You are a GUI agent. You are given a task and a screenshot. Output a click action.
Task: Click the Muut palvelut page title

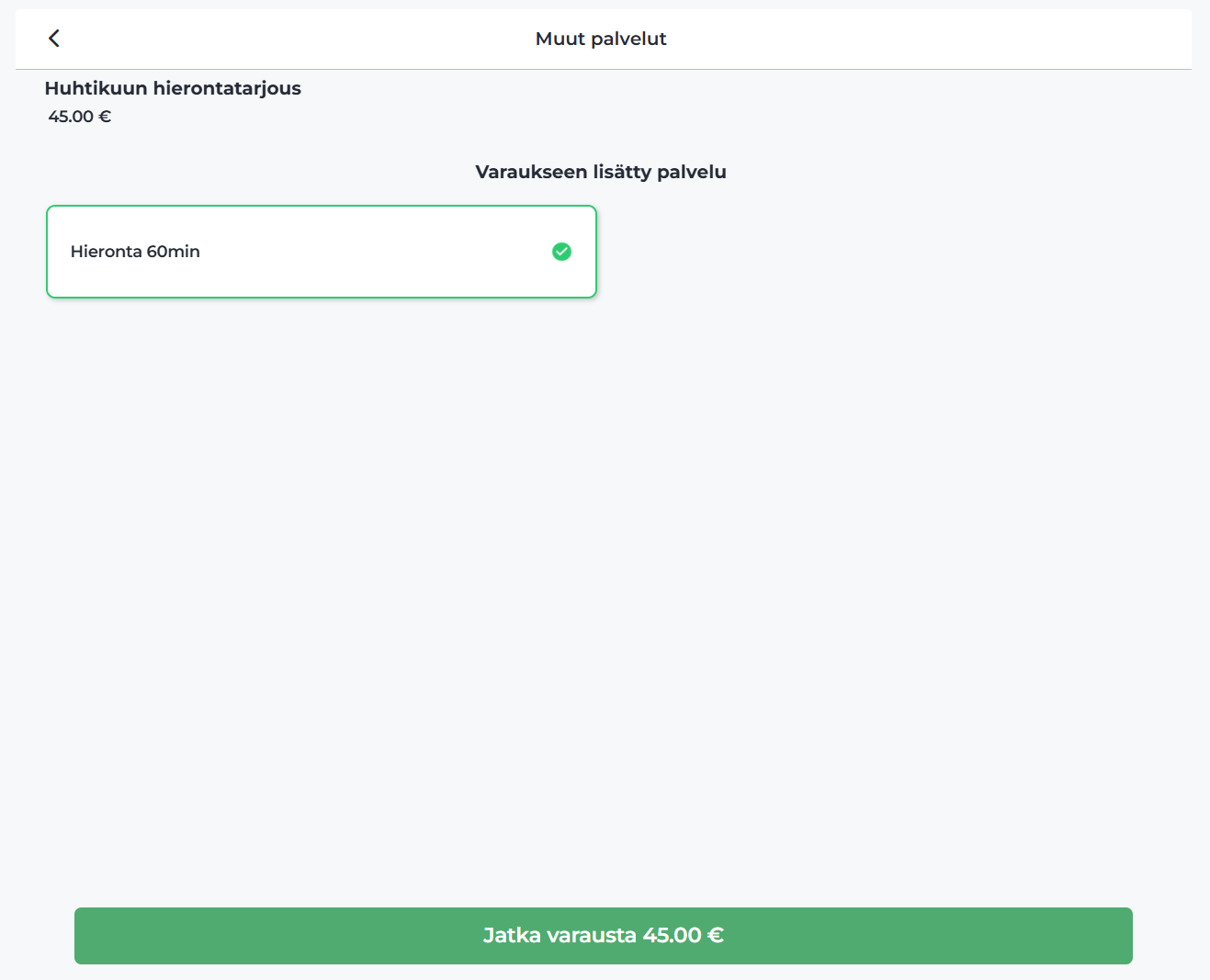pos(601,39)
